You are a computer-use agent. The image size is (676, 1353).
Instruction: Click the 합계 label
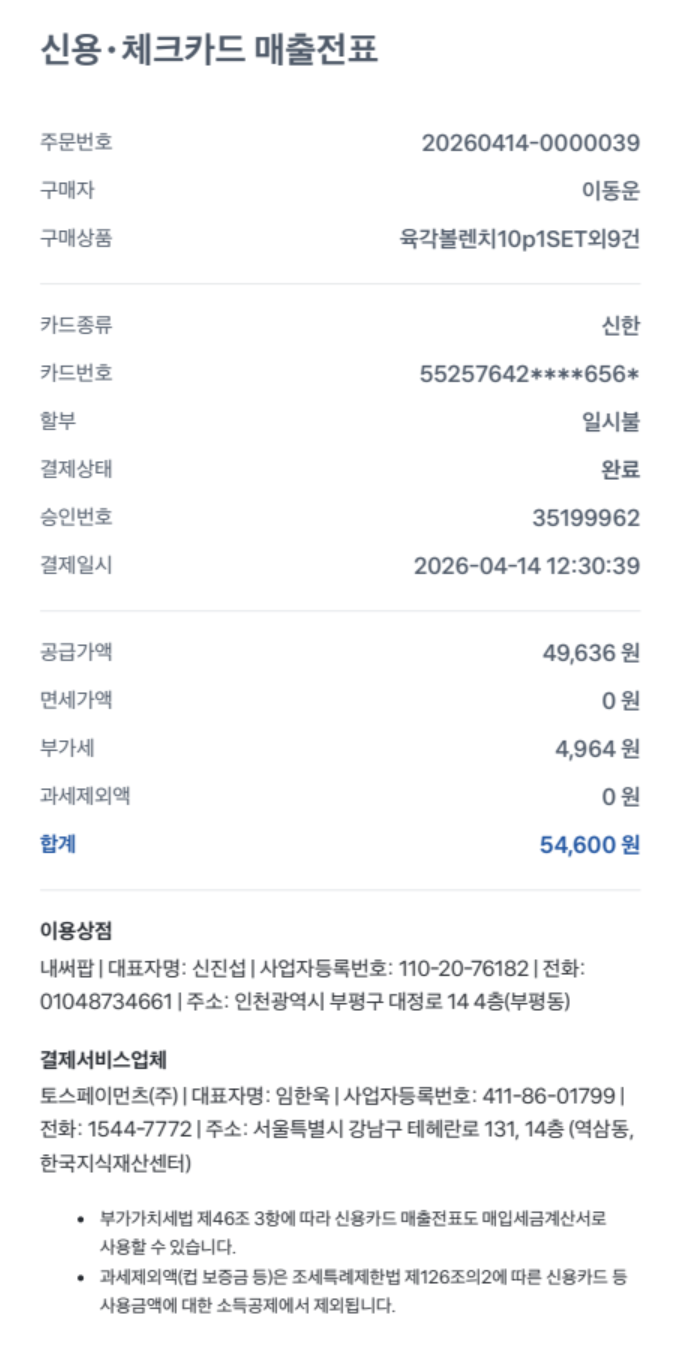(x=58, y=844)
